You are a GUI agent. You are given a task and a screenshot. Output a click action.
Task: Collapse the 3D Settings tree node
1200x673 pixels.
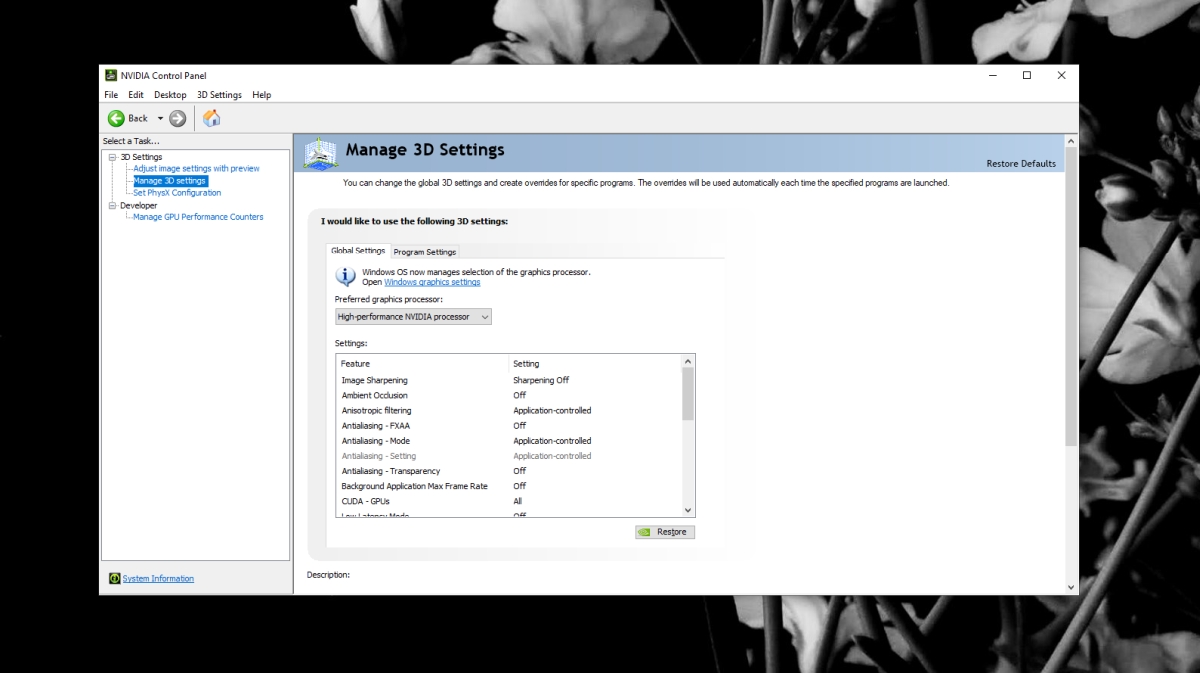coord(112,157)
